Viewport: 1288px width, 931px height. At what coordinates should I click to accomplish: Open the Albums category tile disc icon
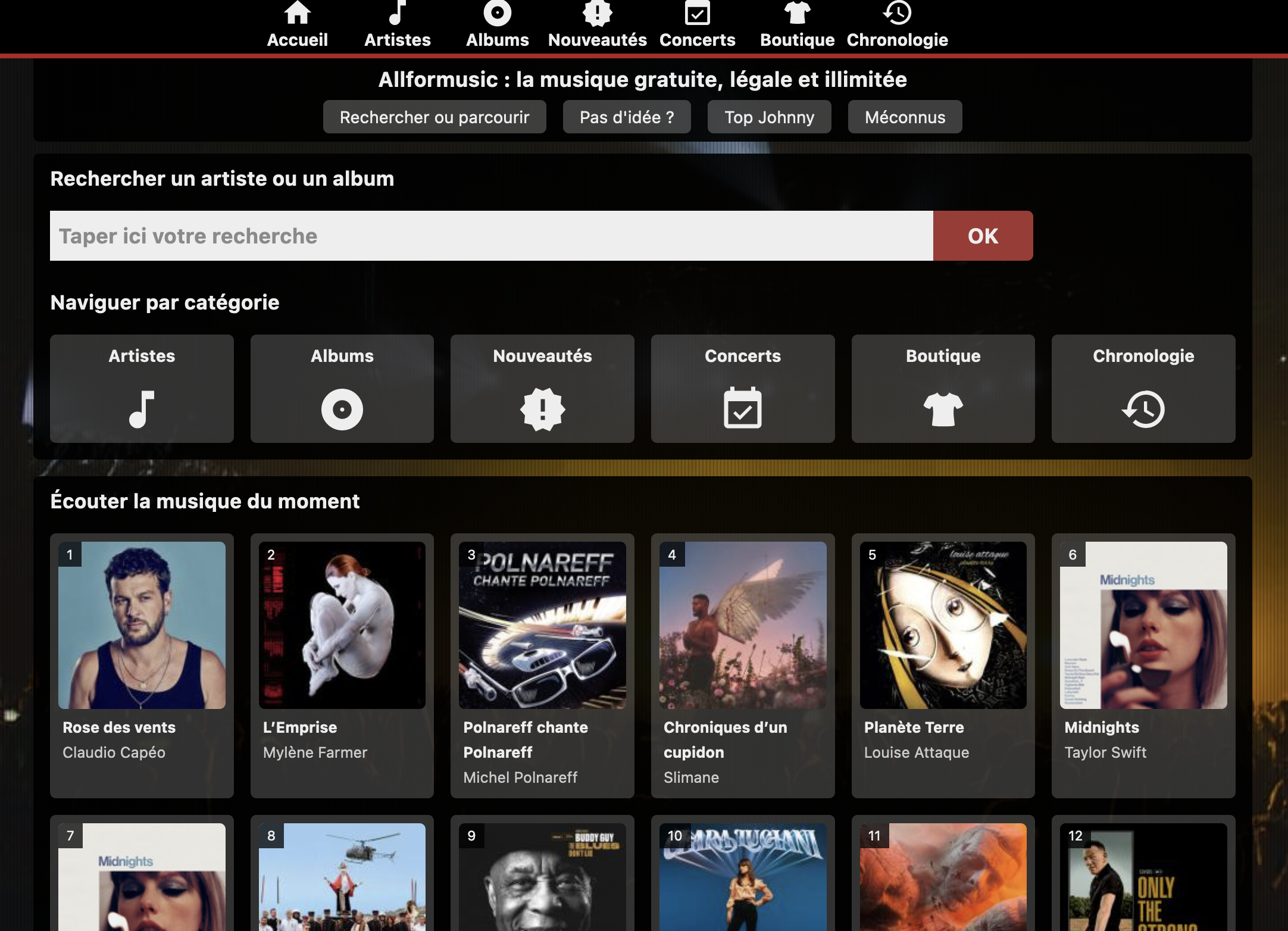342,409
